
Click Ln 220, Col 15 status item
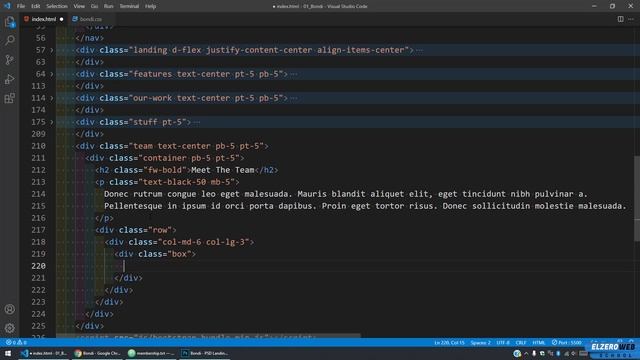(449, 342)
